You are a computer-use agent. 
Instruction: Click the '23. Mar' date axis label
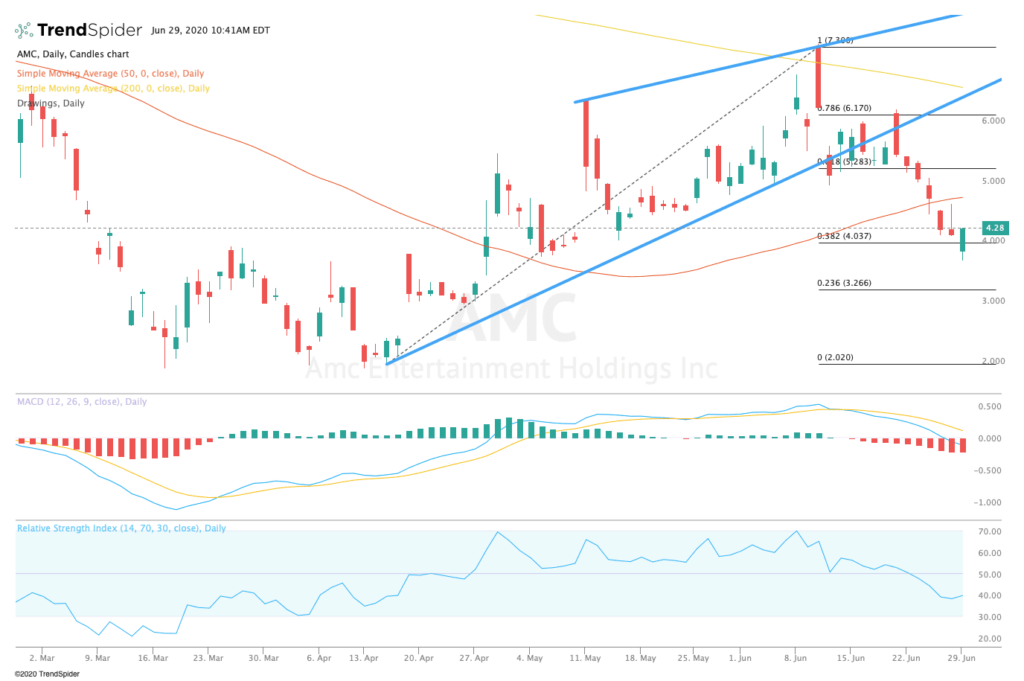click(208, 658)
